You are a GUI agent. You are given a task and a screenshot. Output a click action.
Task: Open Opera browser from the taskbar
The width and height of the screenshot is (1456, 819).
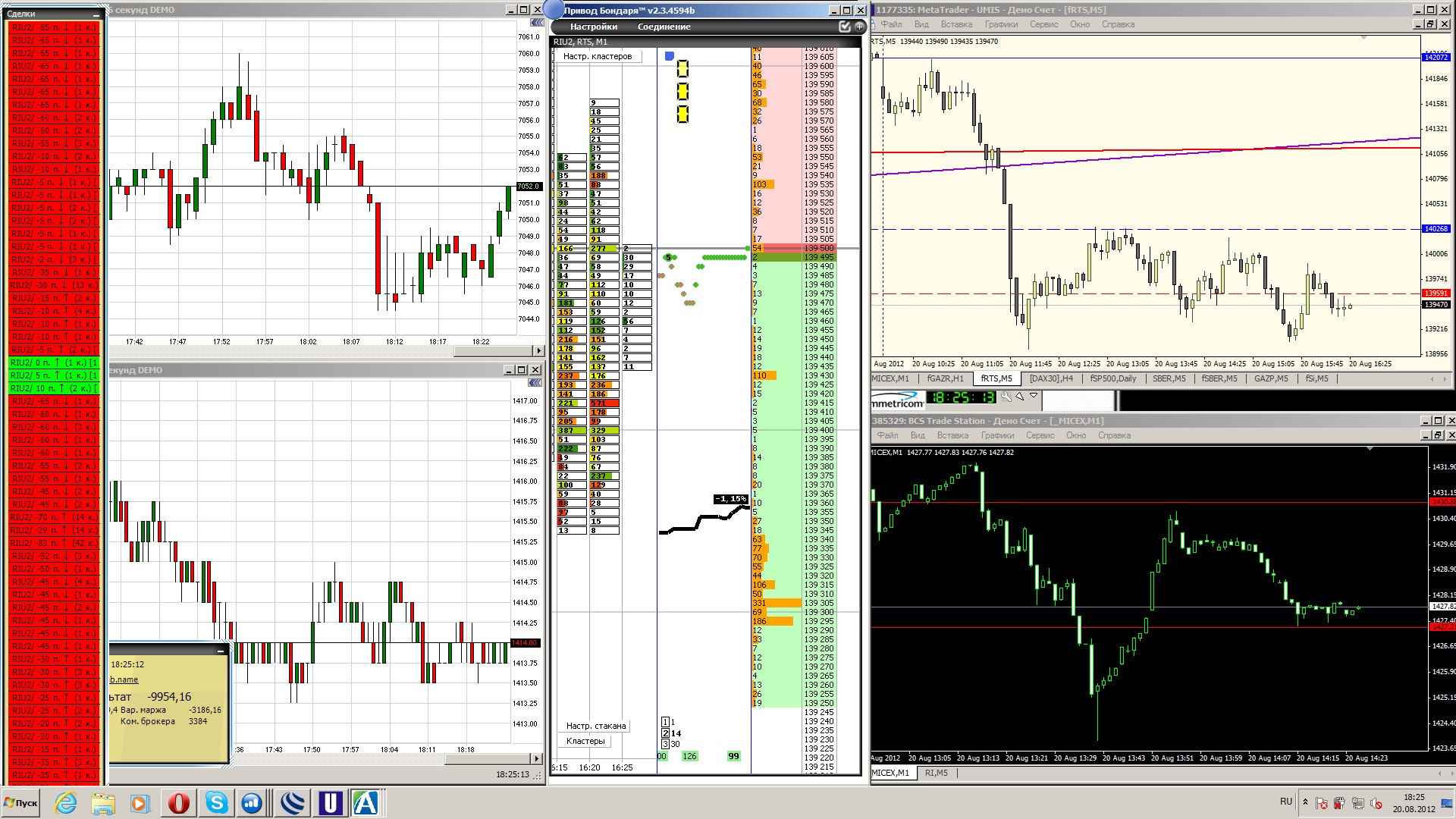(x=179, y=802)
